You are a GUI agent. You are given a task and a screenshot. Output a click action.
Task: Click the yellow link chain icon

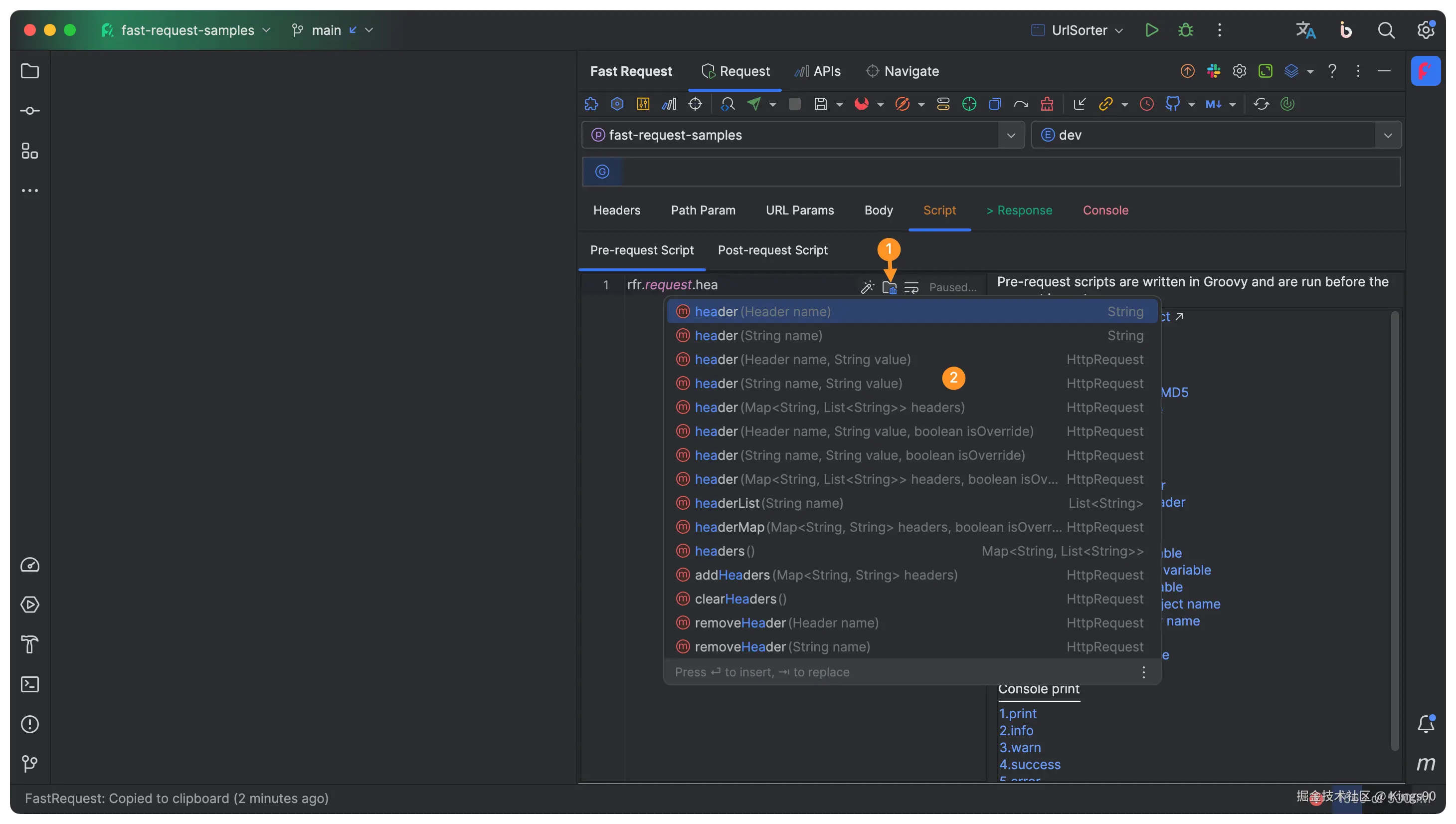point(1106,104)
